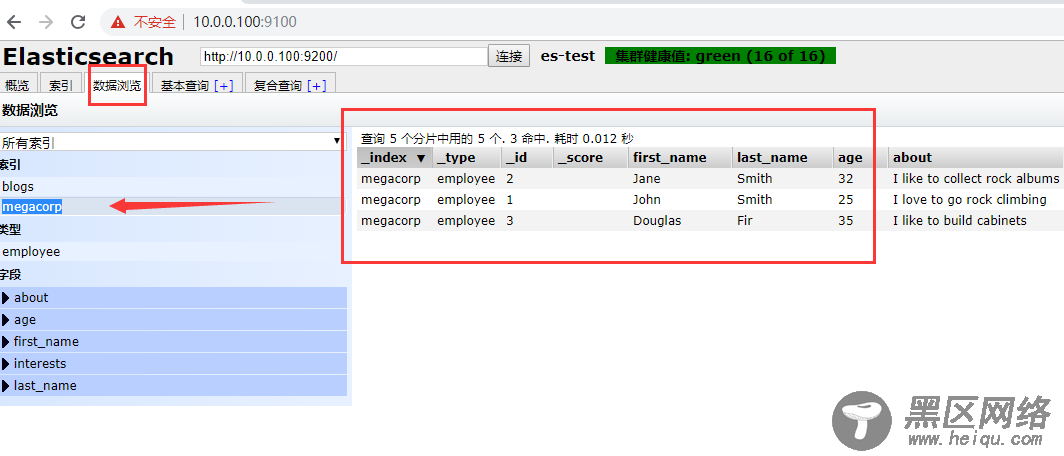Sort by the first_name table column header
The image size is (1064, 456).
[x=681, y=157]
